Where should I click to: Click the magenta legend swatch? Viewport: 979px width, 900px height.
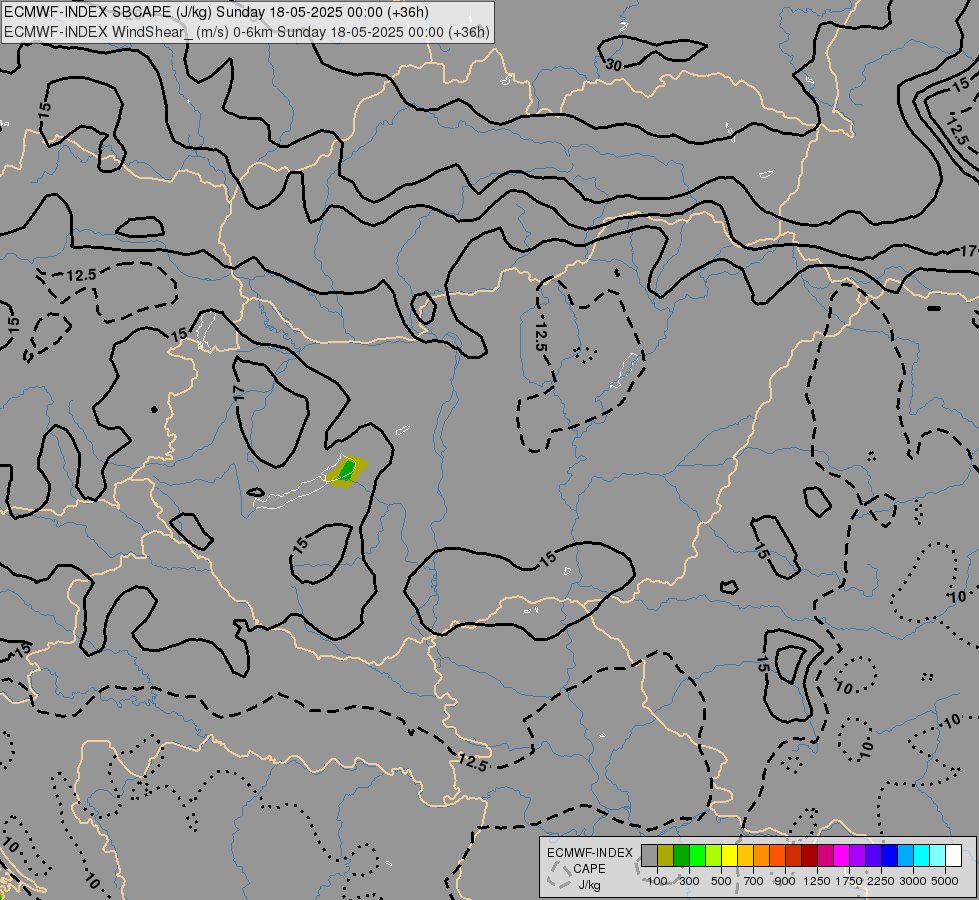[x=841, y=856]
